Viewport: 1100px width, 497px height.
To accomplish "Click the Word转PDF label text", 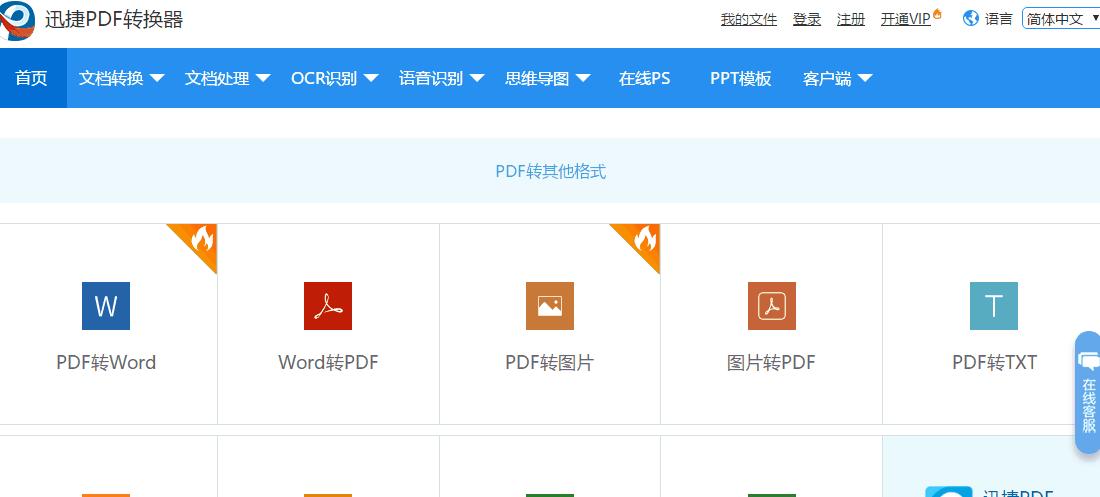I will [x=328, y=362].
